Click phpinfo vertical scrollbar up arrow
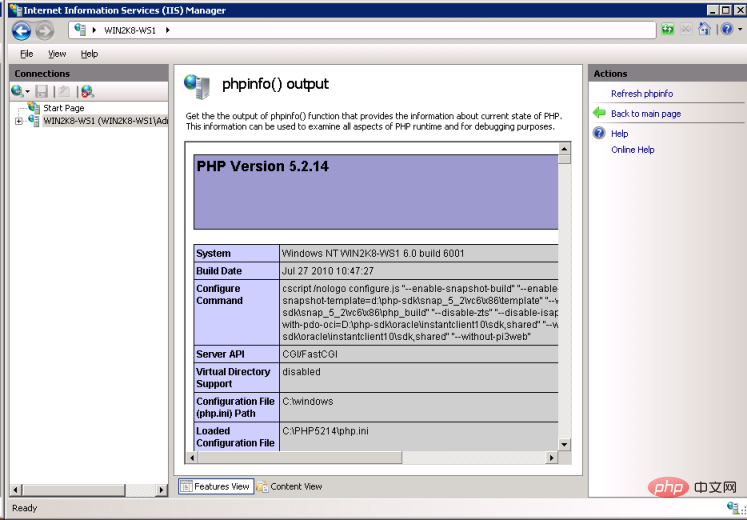 point(564,148)
